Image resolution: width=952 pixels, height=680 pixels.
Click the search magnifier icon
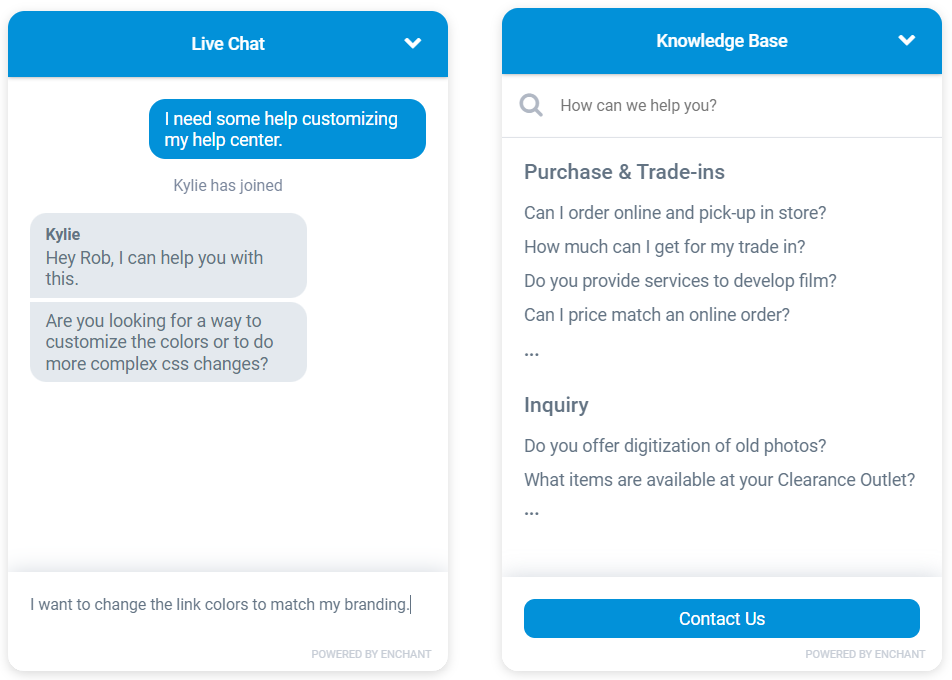click(x=531, y=105)
